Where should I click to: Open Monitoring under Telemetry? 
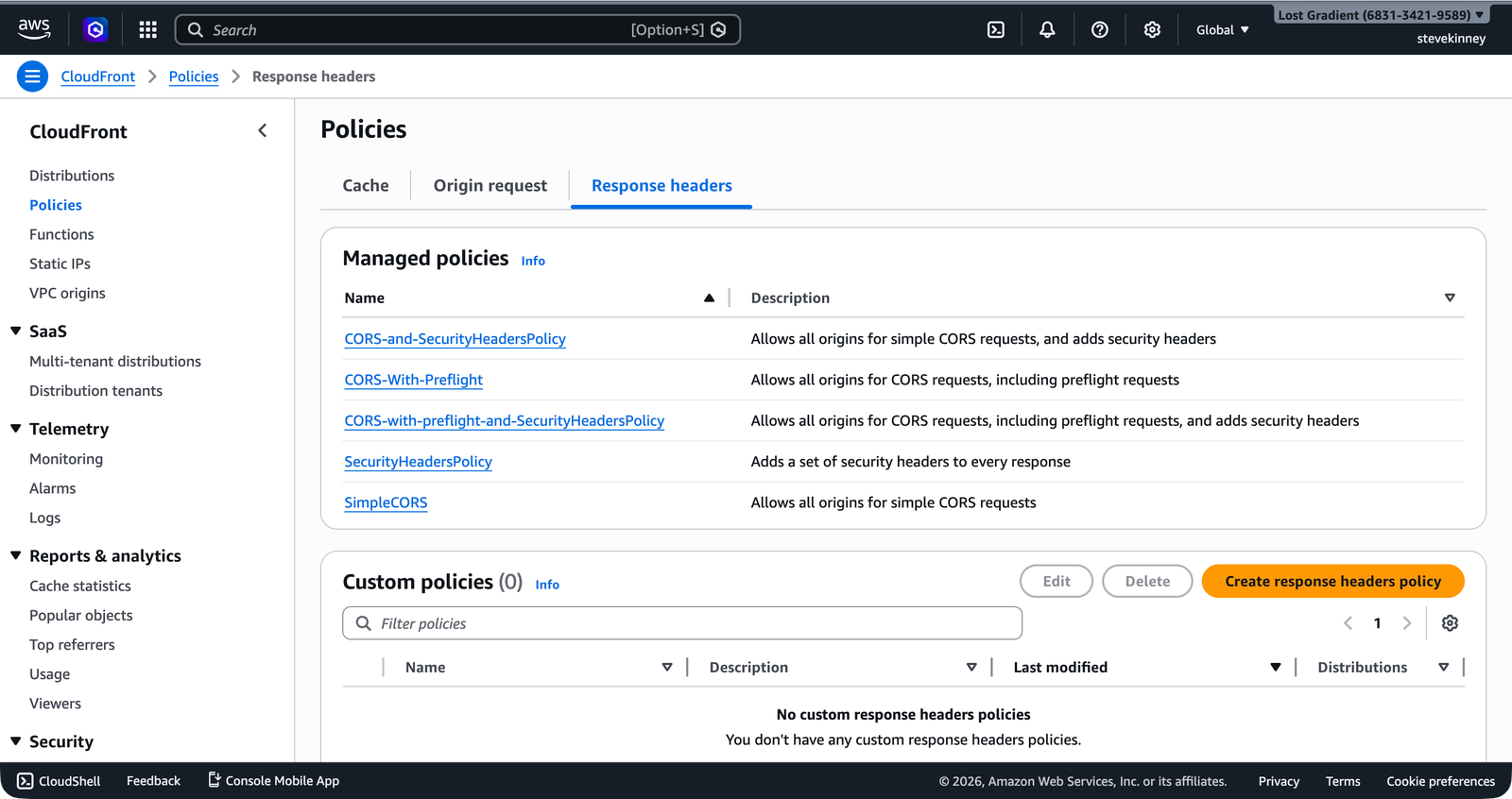(66, 459)
